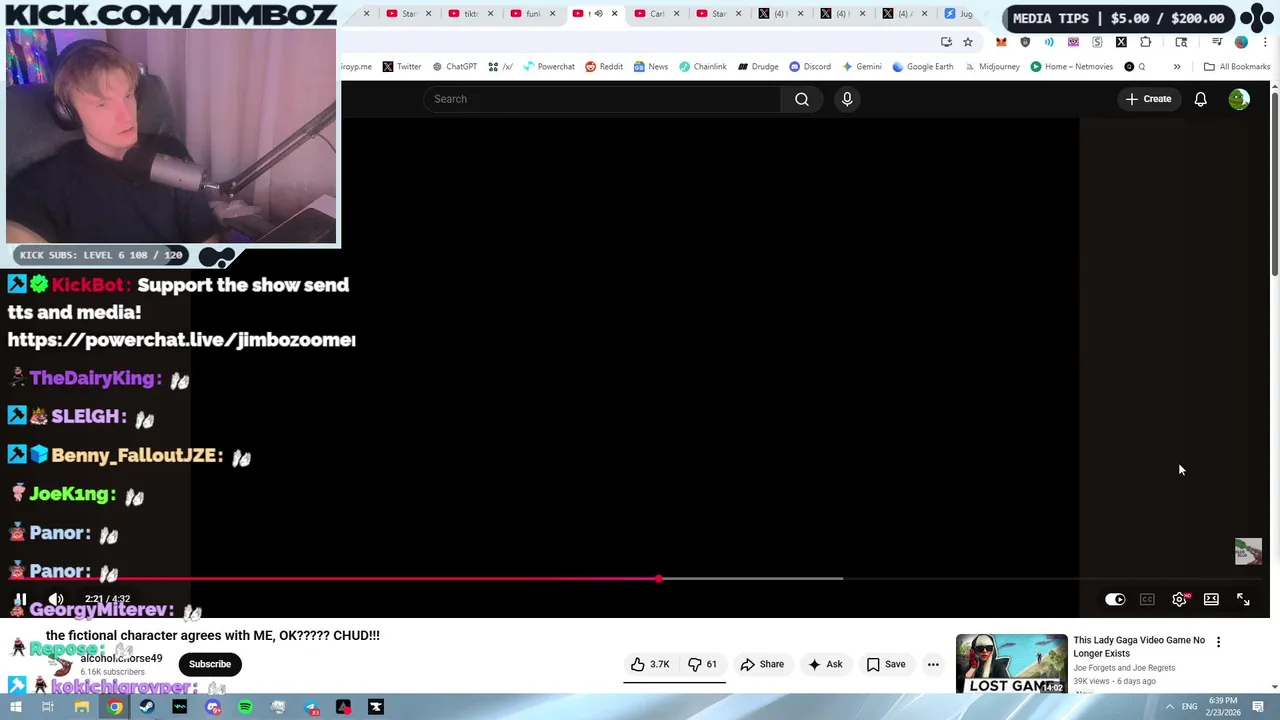Open the browser Extensions puzzle icon
This screenshot has height=720, width=1280.
[x=1146, y=42]
